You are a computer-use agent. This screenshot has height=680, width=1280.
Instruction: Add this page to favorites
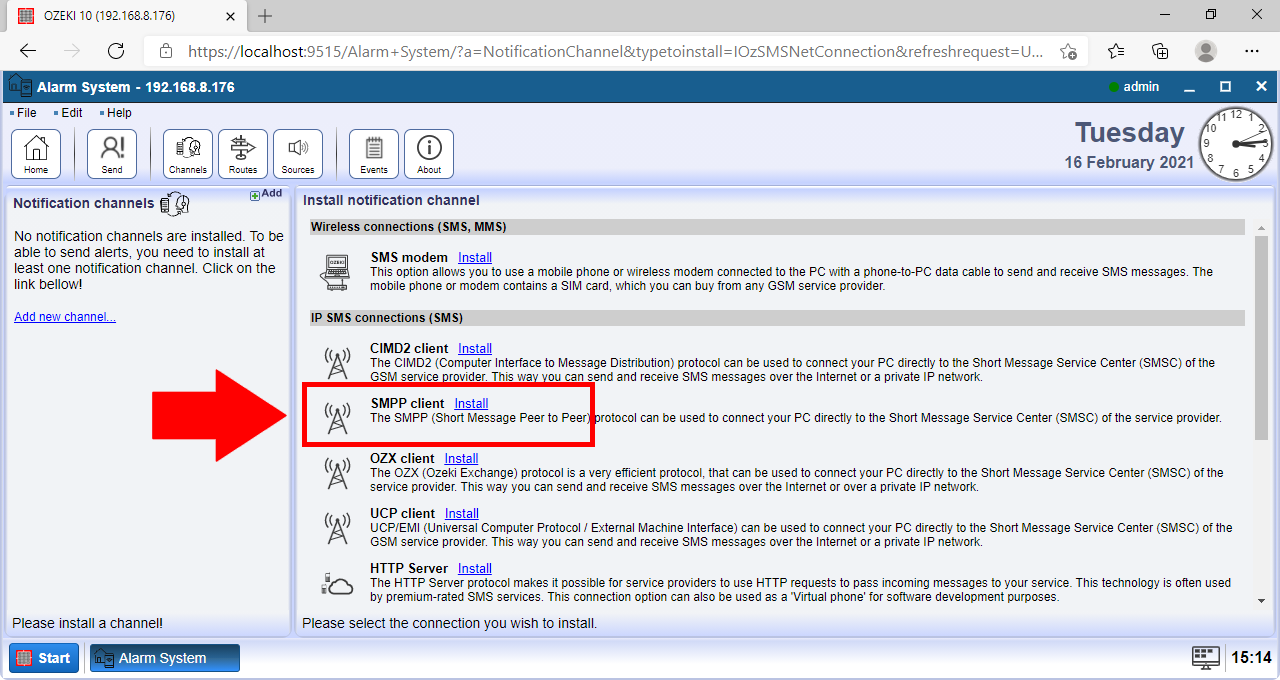point(1068,51)
